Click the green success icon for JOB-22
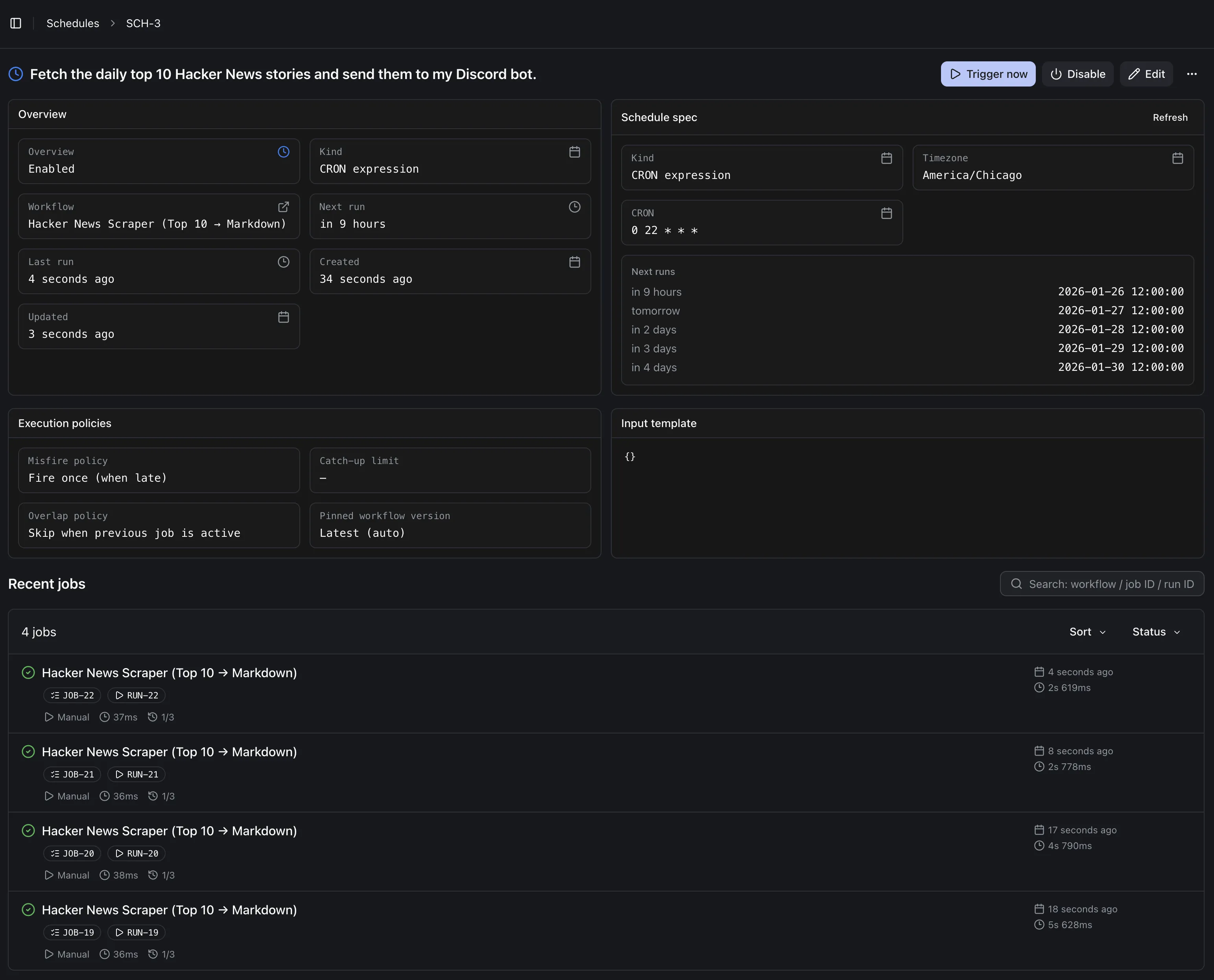This screenshot has height=980, width=1214. click(28, 672)
